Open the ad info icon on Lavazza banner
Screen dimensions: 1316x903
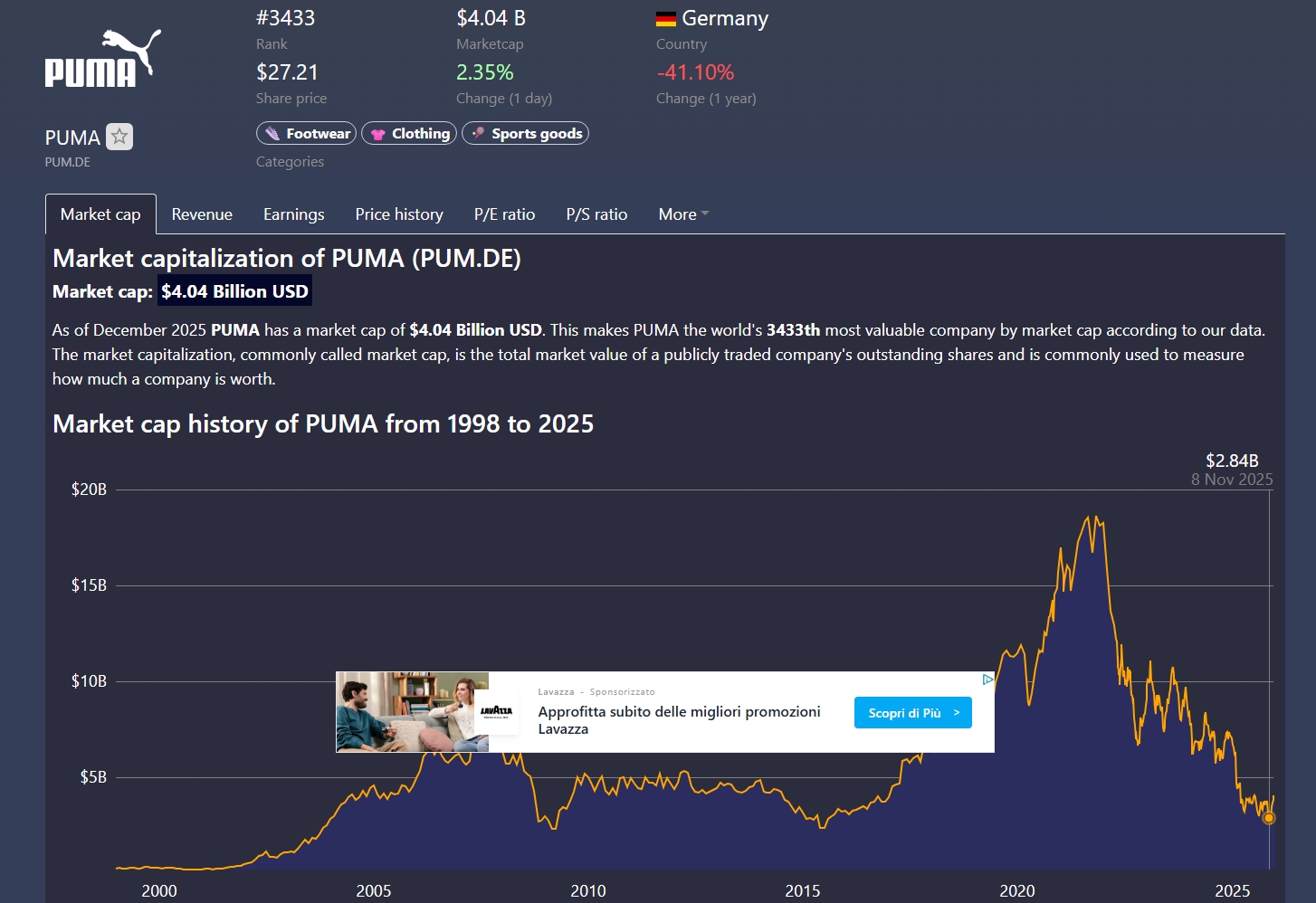click(987, 679)
